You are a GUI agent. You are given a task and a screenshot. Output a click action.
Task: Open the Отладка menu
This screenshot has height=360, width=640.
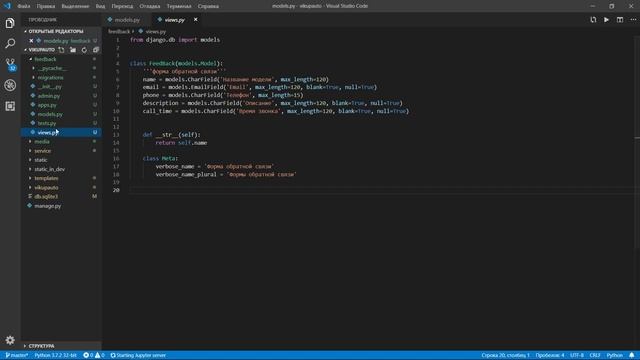point(150,6)
